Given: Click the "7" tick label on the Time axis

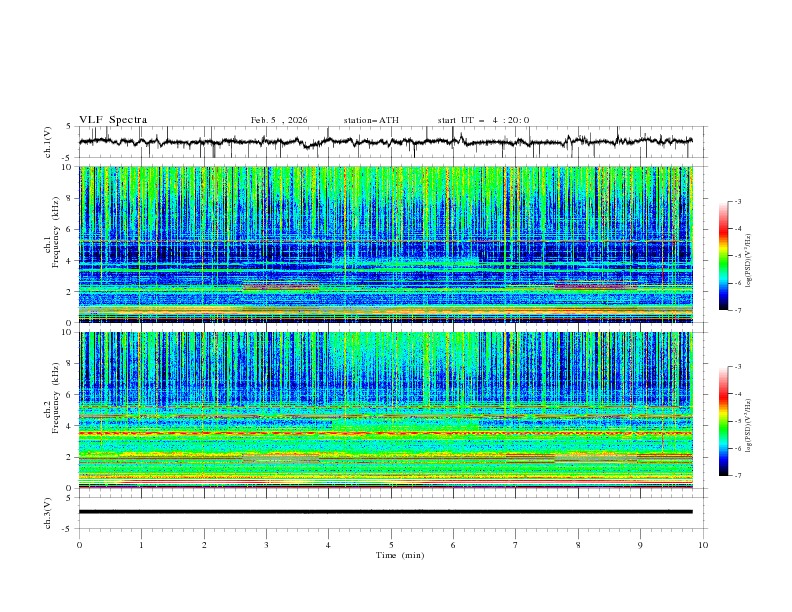Looking at the screenshot, I should tap(516, 545).
